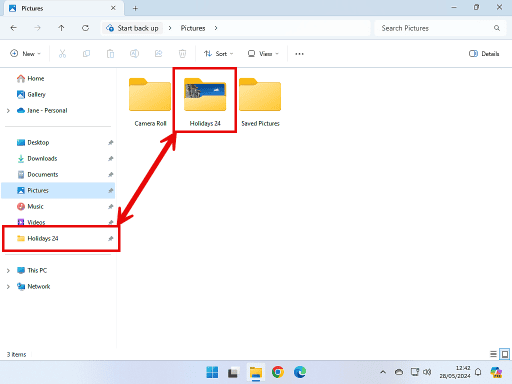Expand chevron after Start back up

tap(170, 28)
